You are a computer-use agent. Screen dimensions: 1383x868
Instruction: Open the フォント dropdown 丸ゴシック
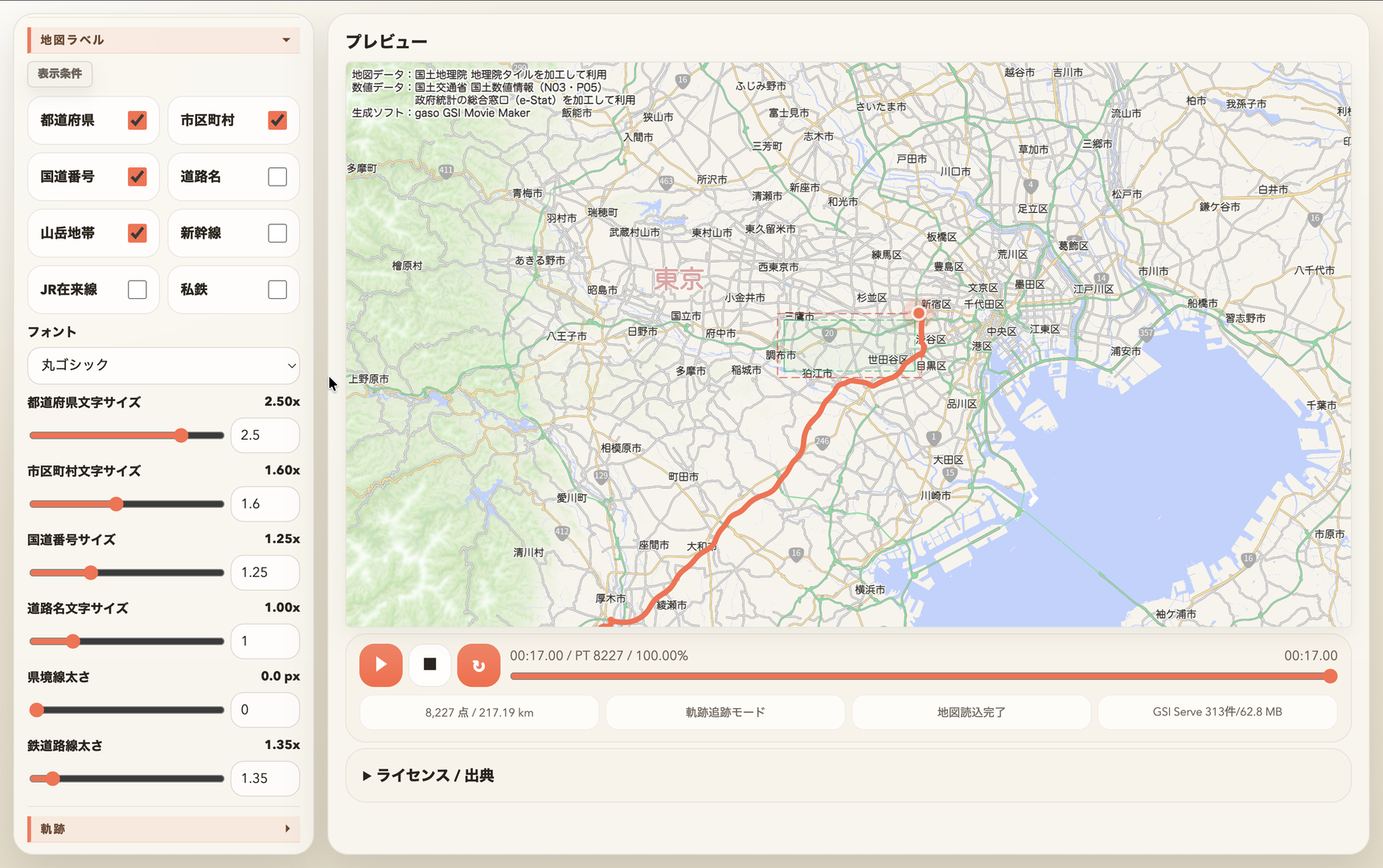(164, 365)
